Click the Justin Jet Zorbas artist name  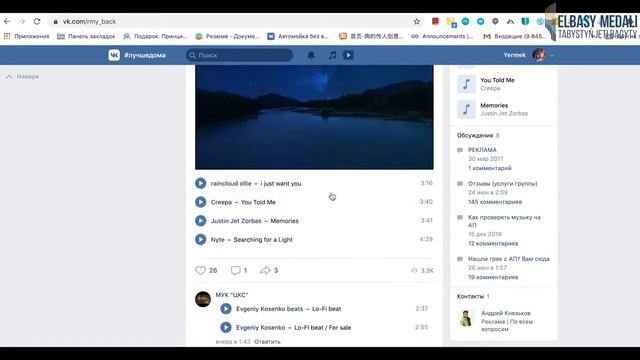point(236,221)
